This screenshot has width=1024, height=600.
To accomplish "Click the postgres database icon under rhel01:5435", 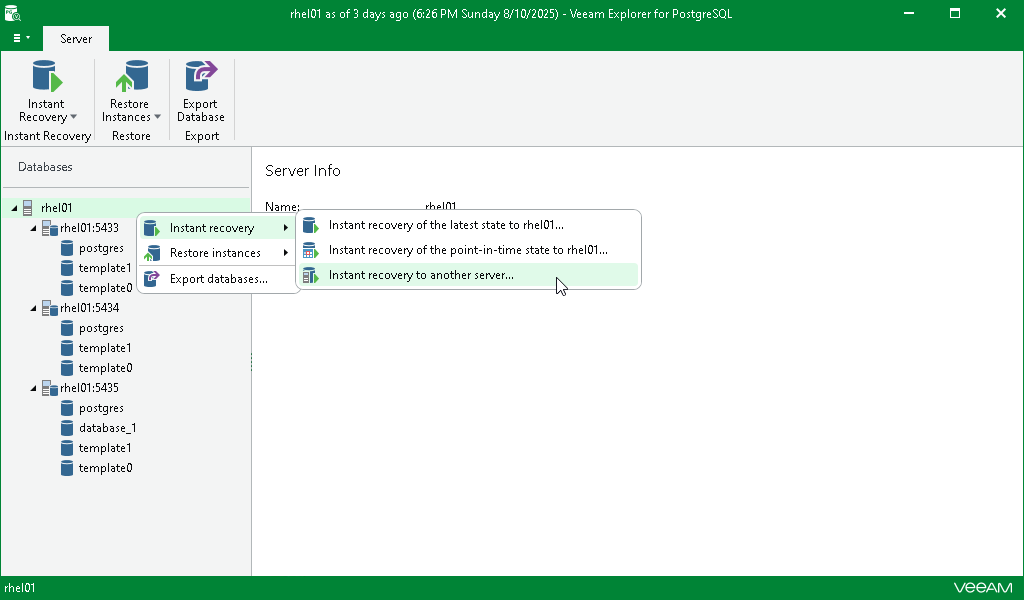I will pyautogui.click(x=67, y=408).
